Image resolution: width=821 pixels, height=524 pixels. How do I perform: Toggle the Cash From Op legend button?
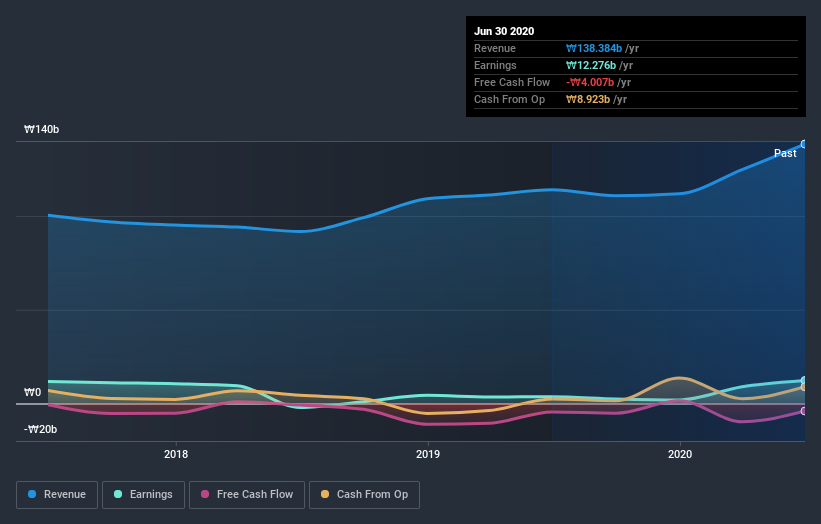tap(364, 495)
